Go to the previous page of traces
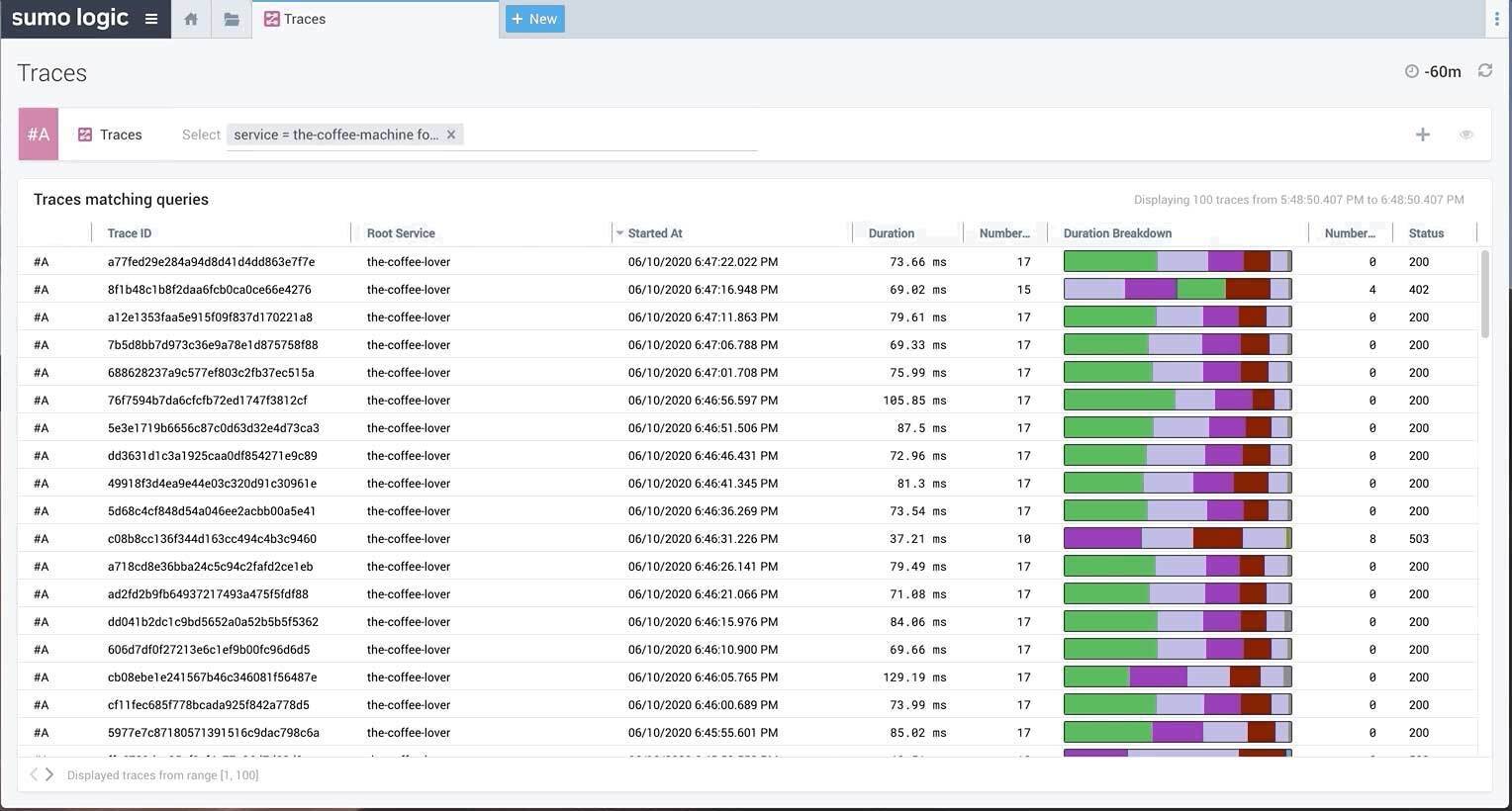Image resolution: width=1512 pixels, height=811 pixels. point(33,774)
